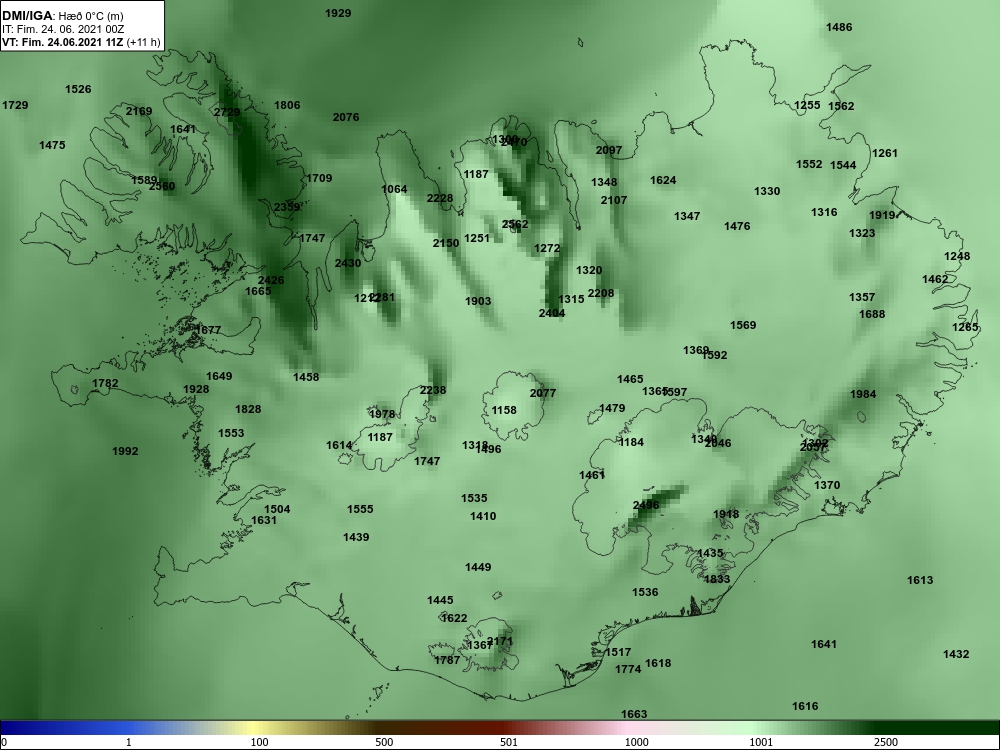This screenshot has height=750, width=1000.
Task: Pick the map value 1476
Action: coord(737,226)
